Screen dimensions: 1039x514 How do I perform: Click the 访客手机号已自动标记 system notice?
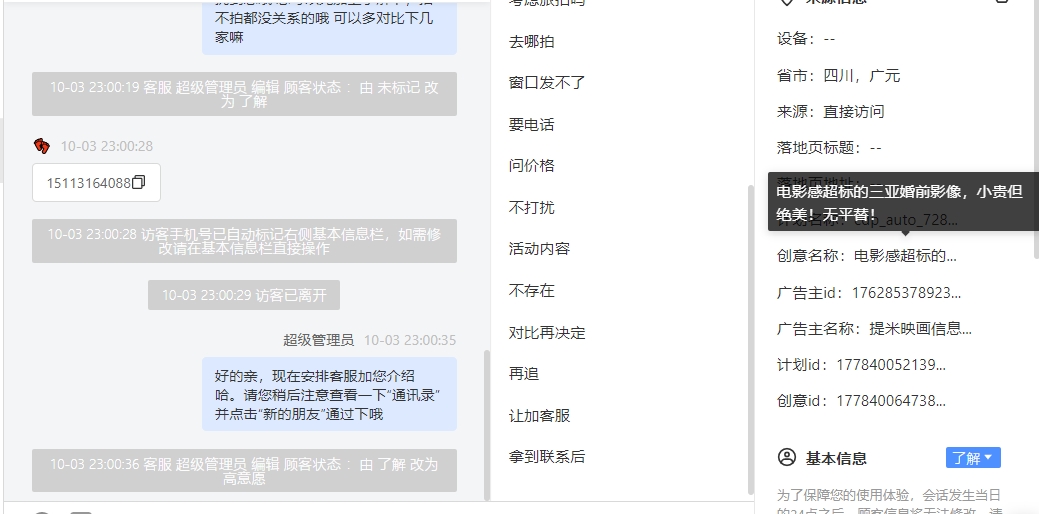click(244, 241)
